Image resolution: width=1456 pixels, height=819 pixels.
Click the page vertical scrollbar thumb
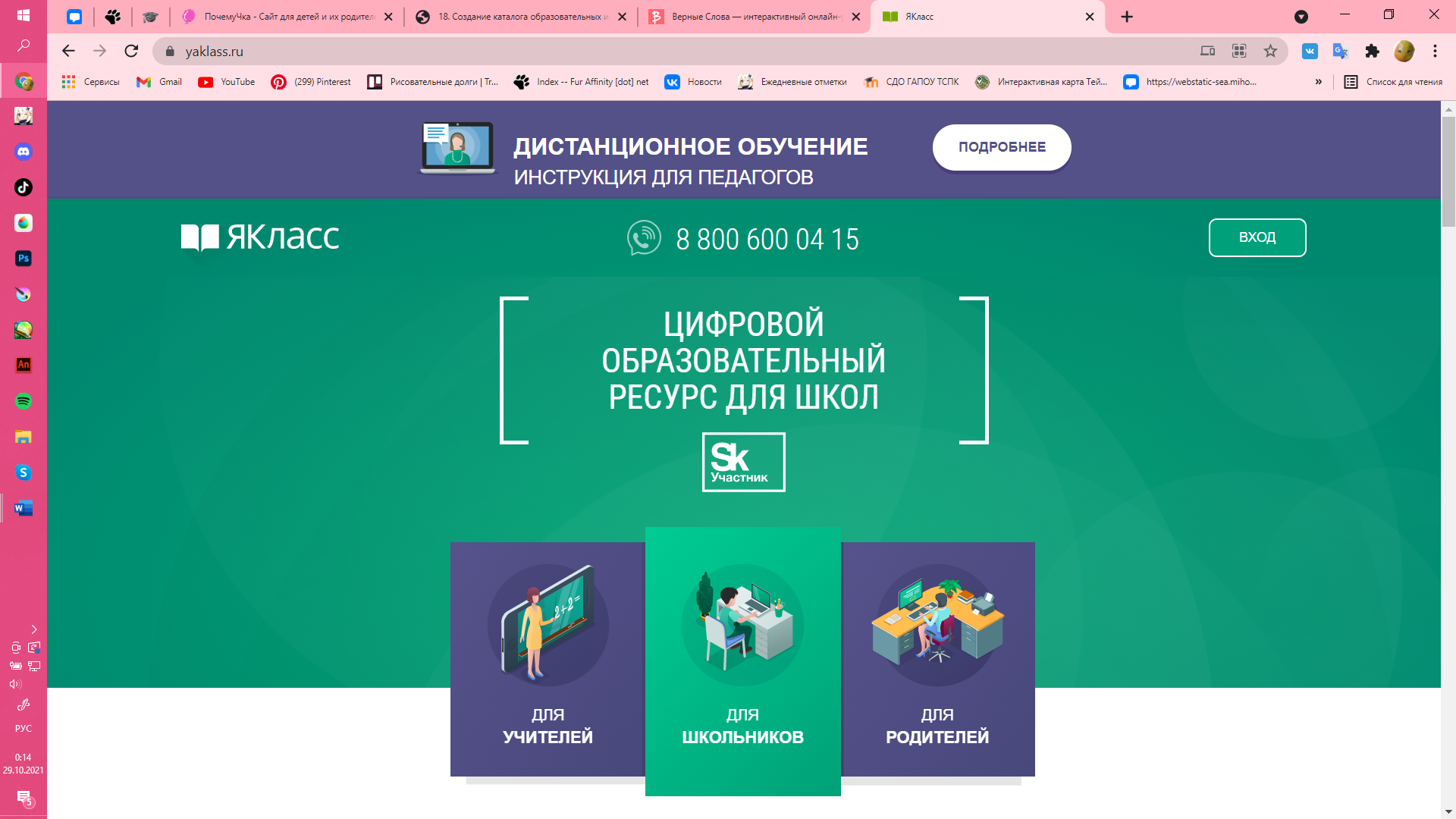point(1448,172)
